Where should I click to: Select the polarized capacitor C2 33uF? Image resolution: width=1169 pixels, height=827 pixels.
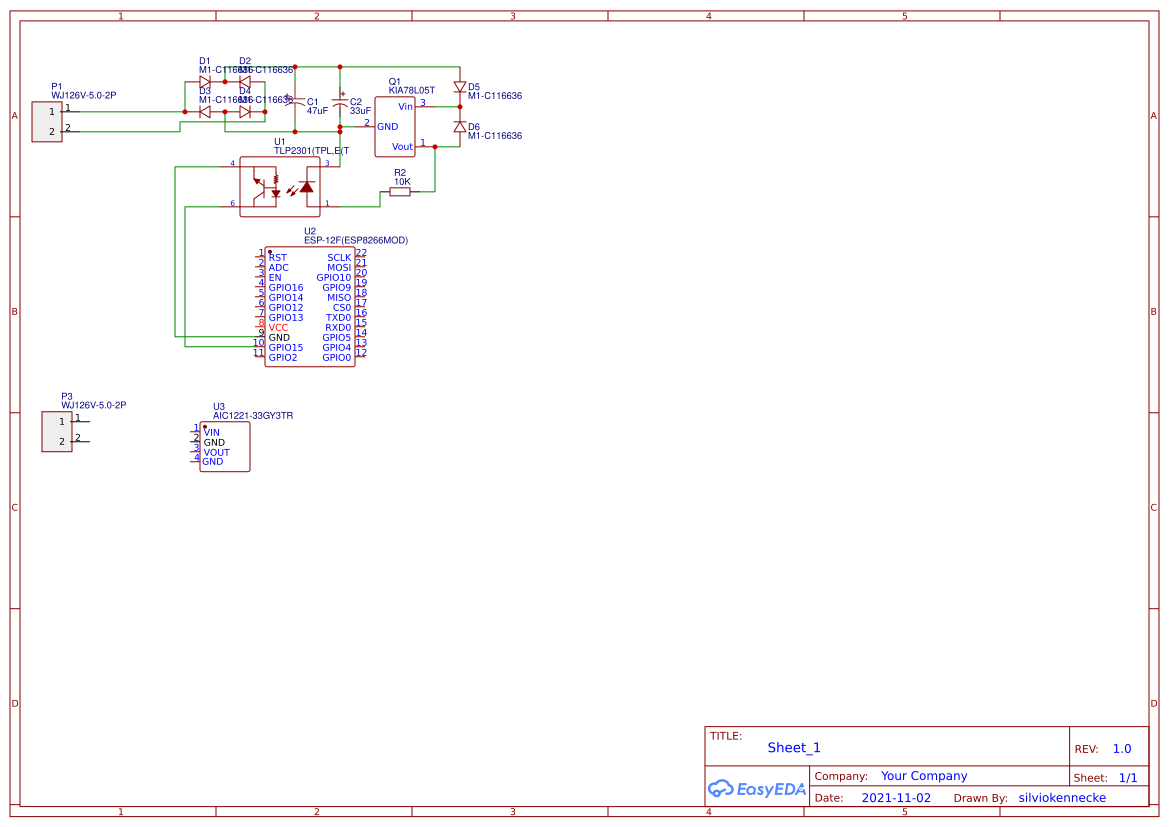[x=341, y=100]
